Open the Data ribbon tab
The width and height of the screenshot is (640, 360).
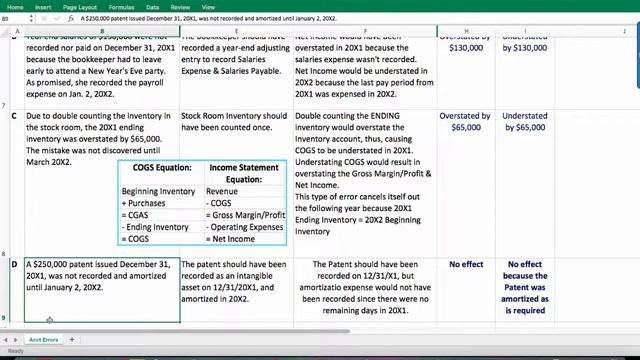(x=152, y=7)
